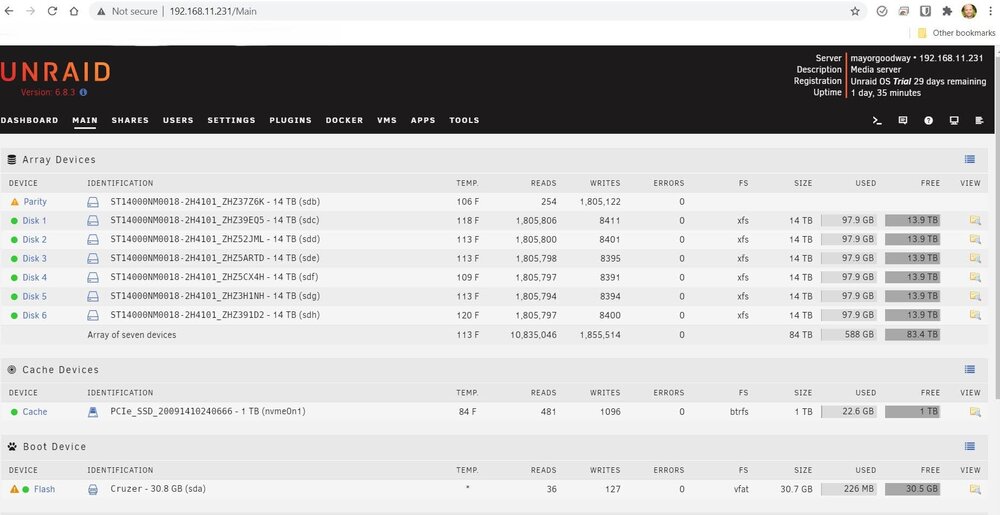
Task: Go to browser home page
Action: point(74,11)
